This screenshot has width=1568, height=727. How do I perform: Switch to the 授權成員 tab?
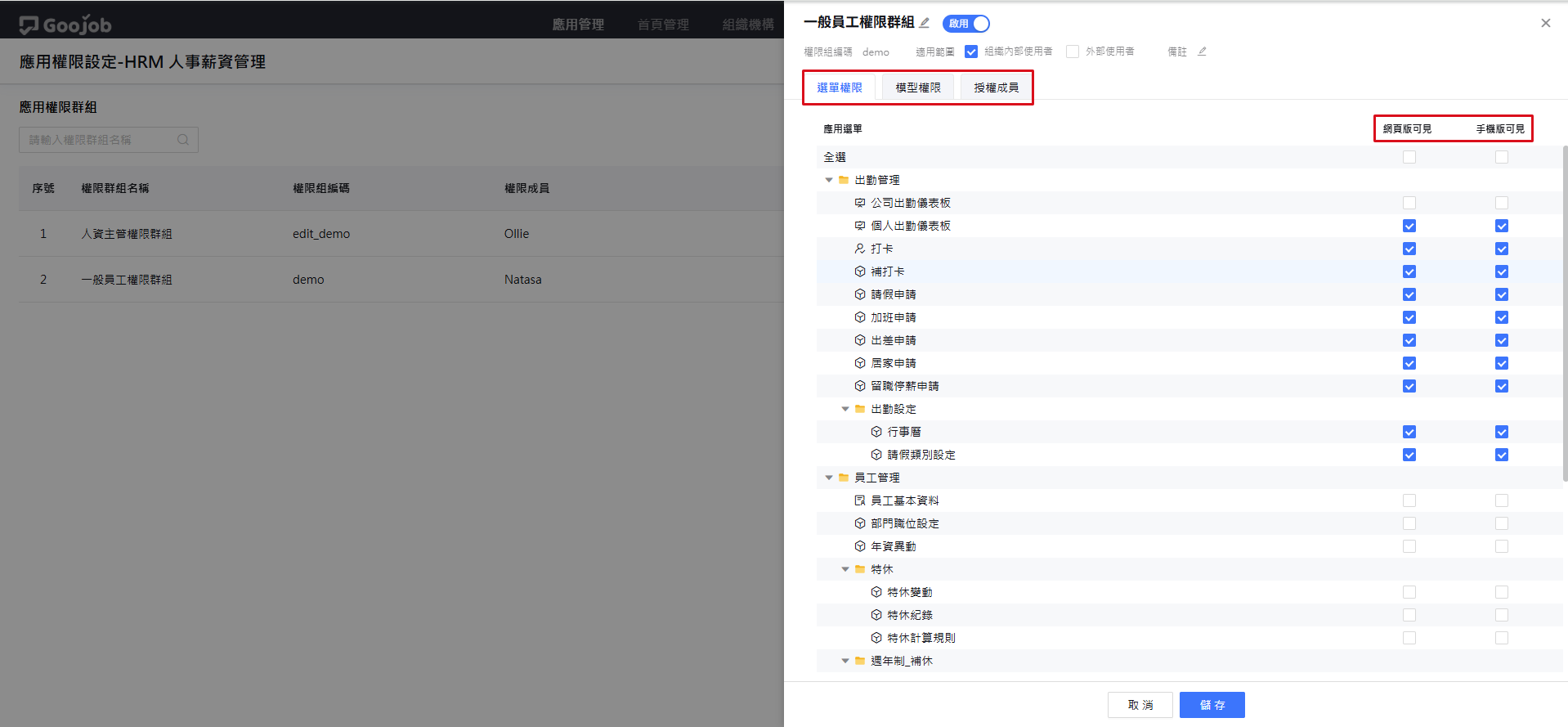(x=996, y=88)
